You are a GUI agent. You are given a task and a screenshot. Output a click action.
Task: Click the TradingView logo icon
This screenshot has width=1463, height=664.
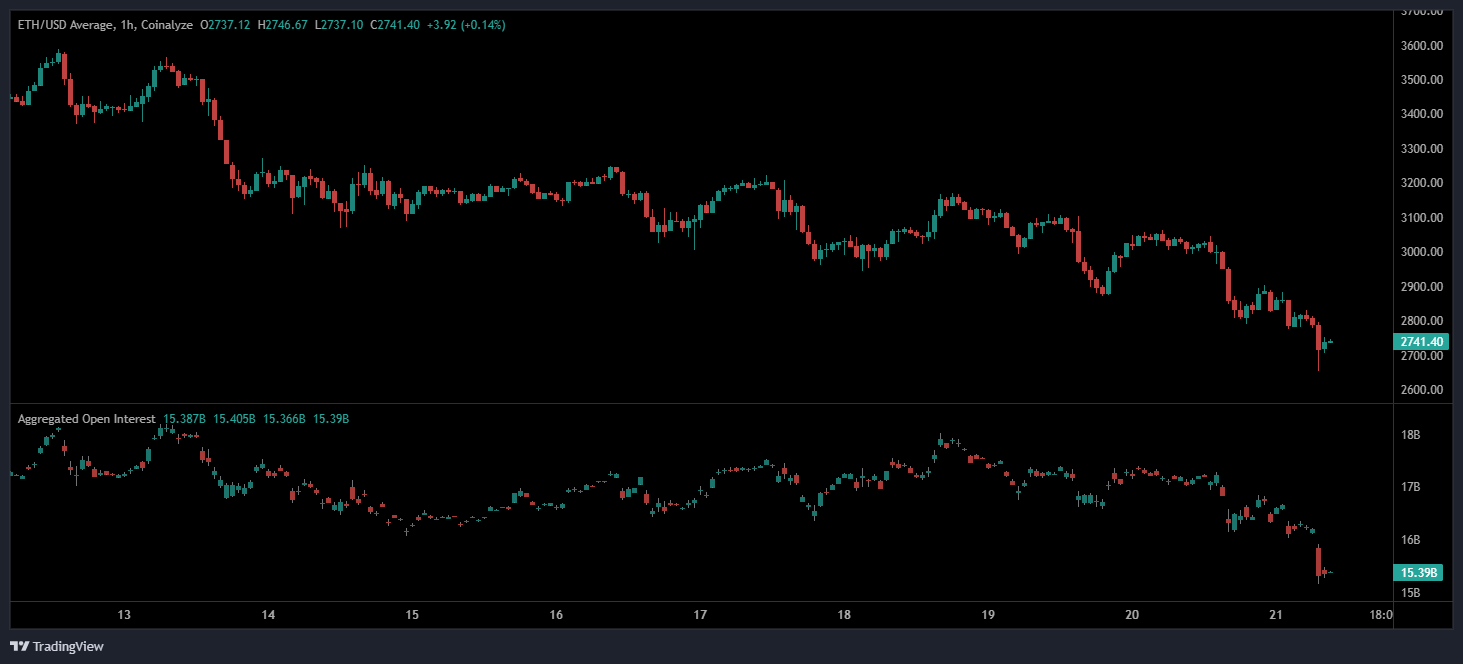click(19, 646)
